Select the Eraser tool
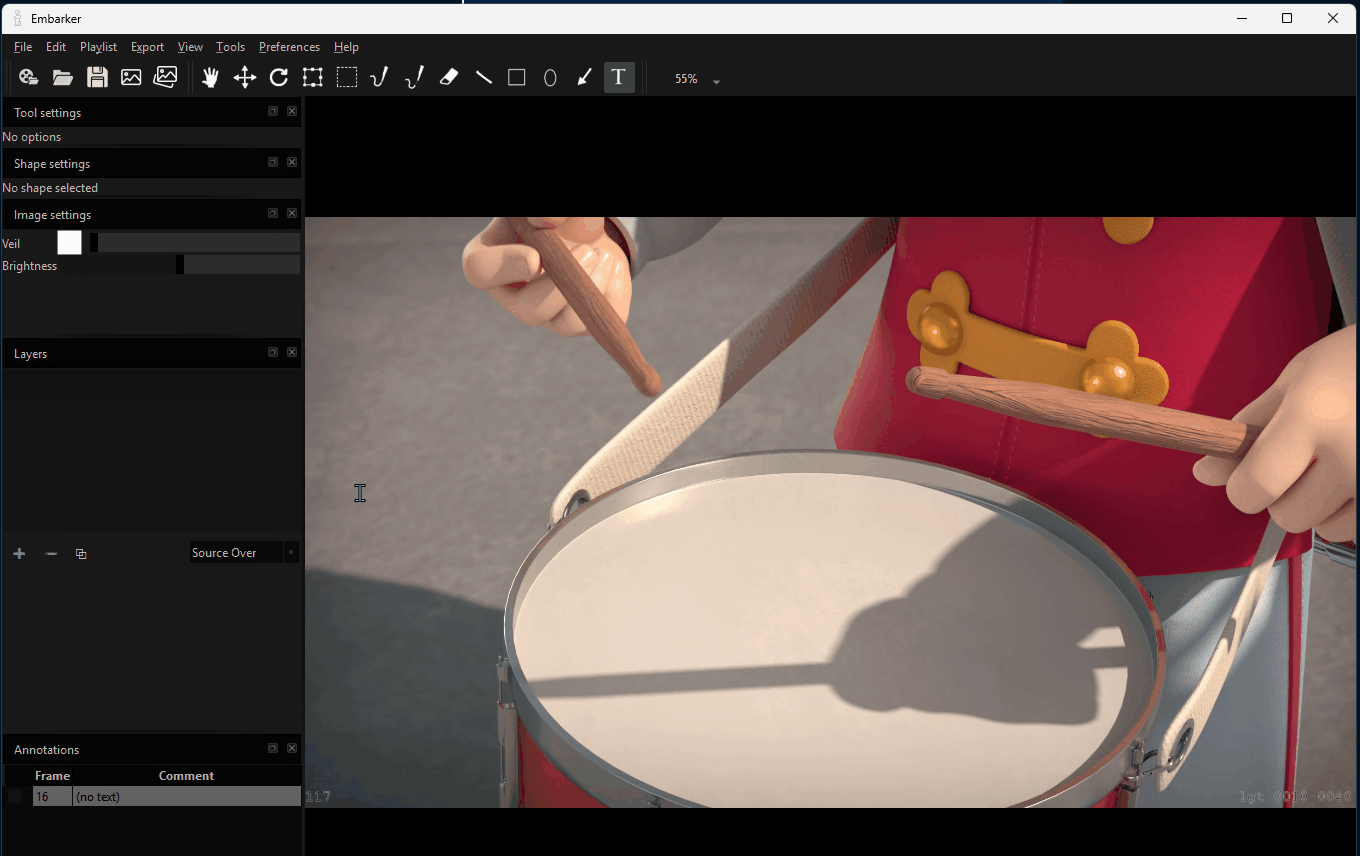 pos(449,78)
